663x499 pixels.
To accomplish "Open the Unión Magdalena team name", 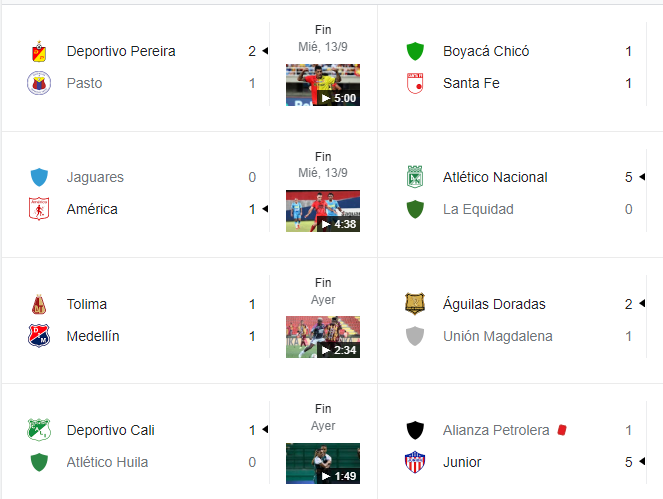I will 498,336.
